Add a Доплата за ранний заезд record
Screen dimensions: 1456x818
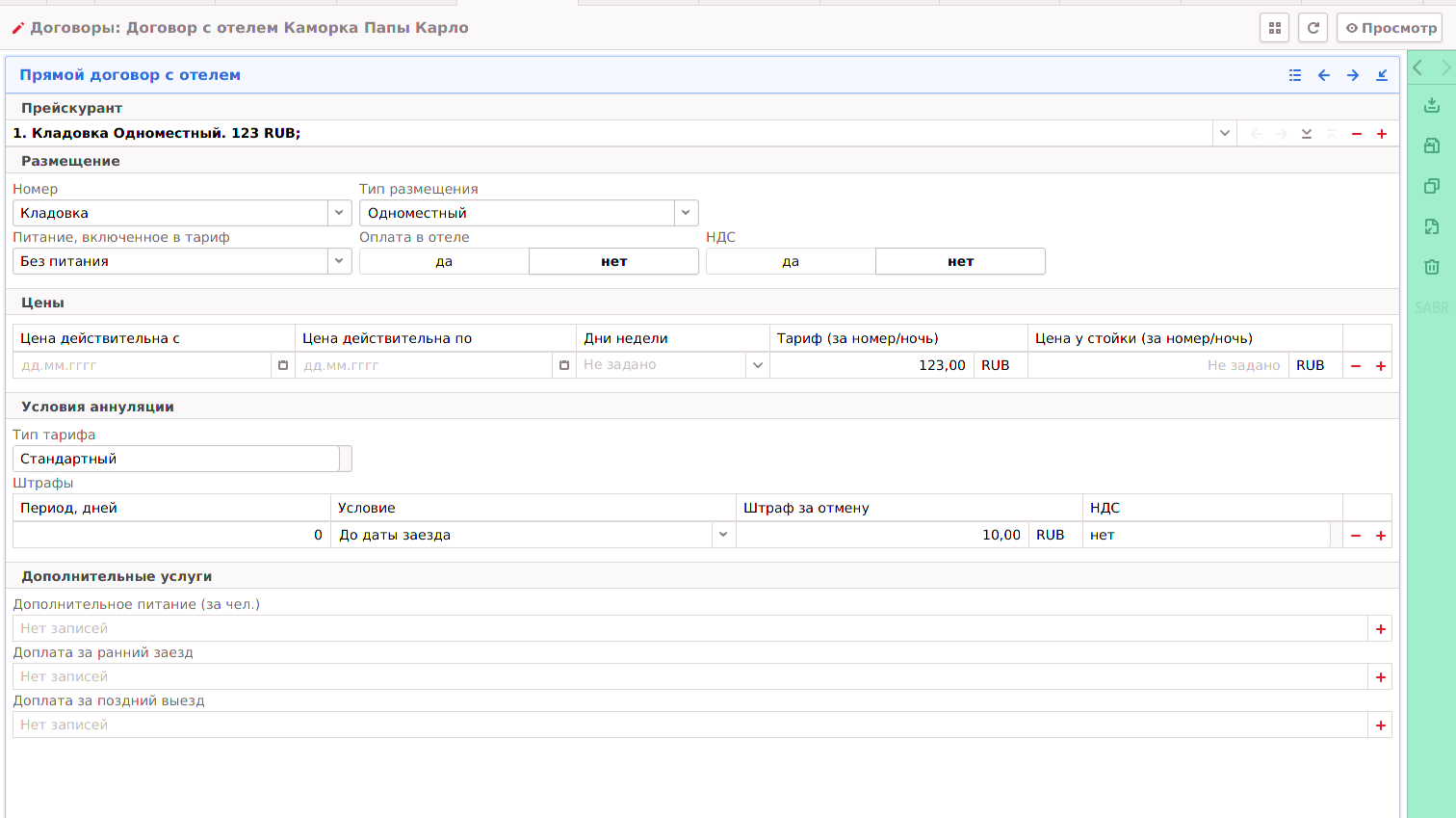click(1381, 677)
